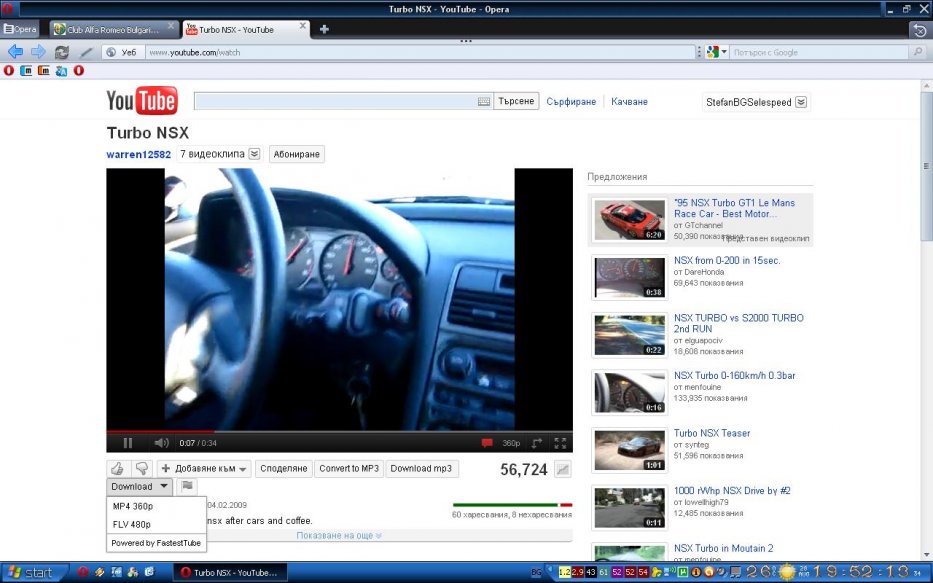Pause the video playback
Viewport: 933px width, 583px height.
tap(128, 442)
